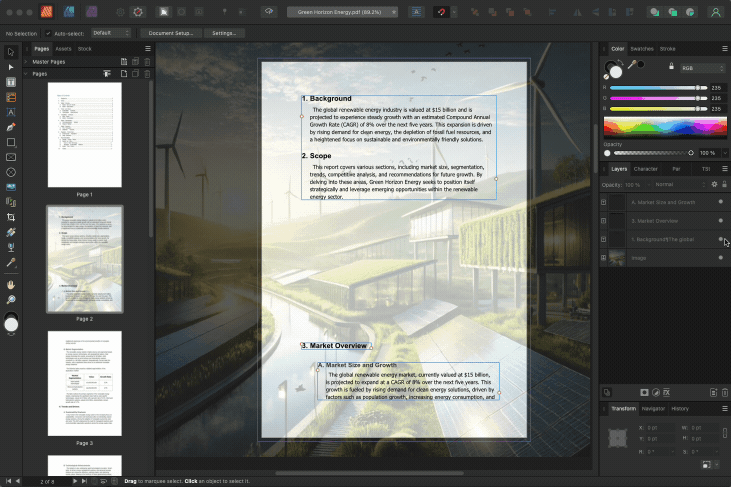Switch to Affinity Photo persona

click(91, 12)
